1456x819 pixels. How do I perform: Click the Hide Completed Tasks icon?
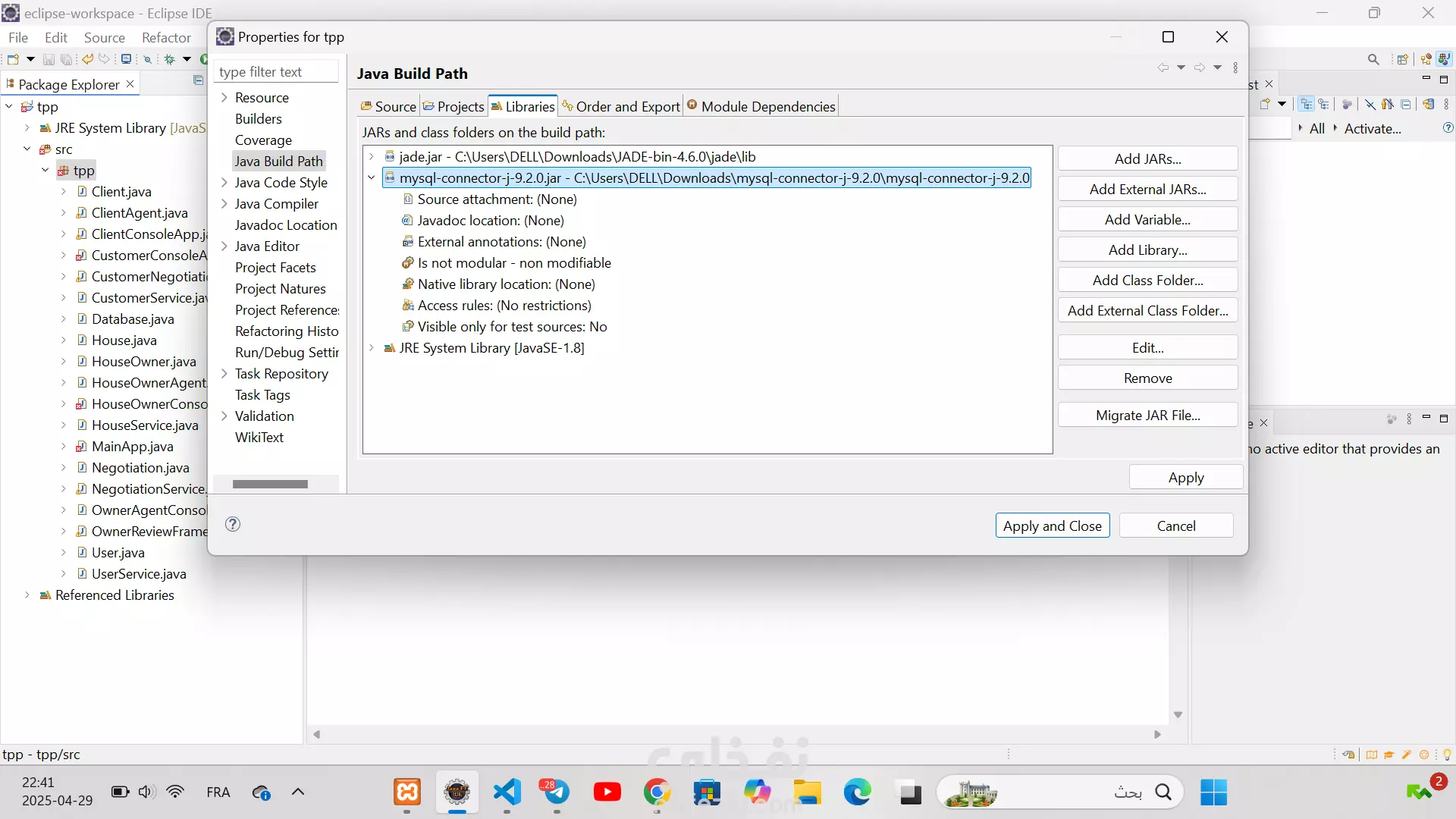(x=1370, y=104)
